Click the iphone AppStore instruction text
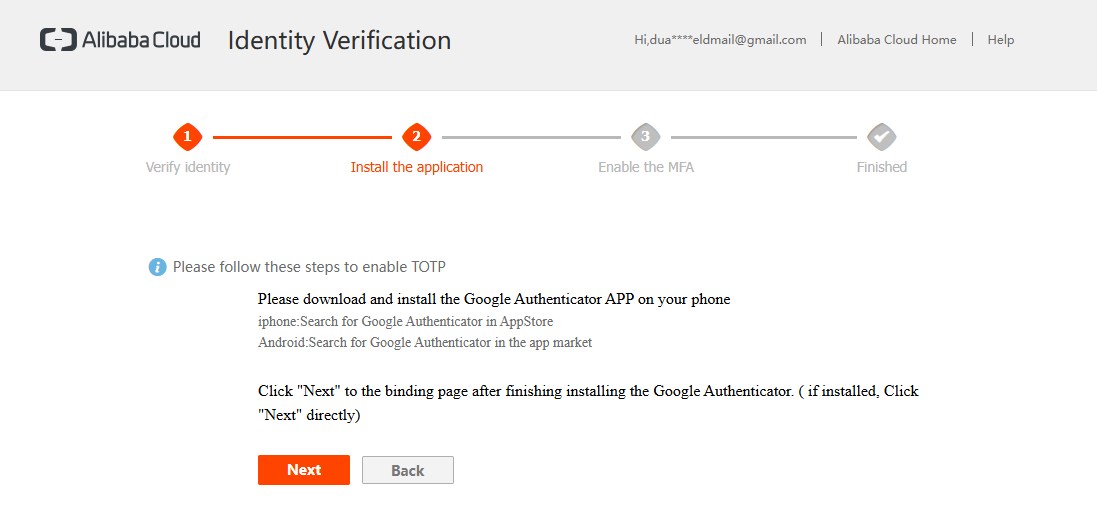The width and height of the screenshot is (1097, 510). 405,322
